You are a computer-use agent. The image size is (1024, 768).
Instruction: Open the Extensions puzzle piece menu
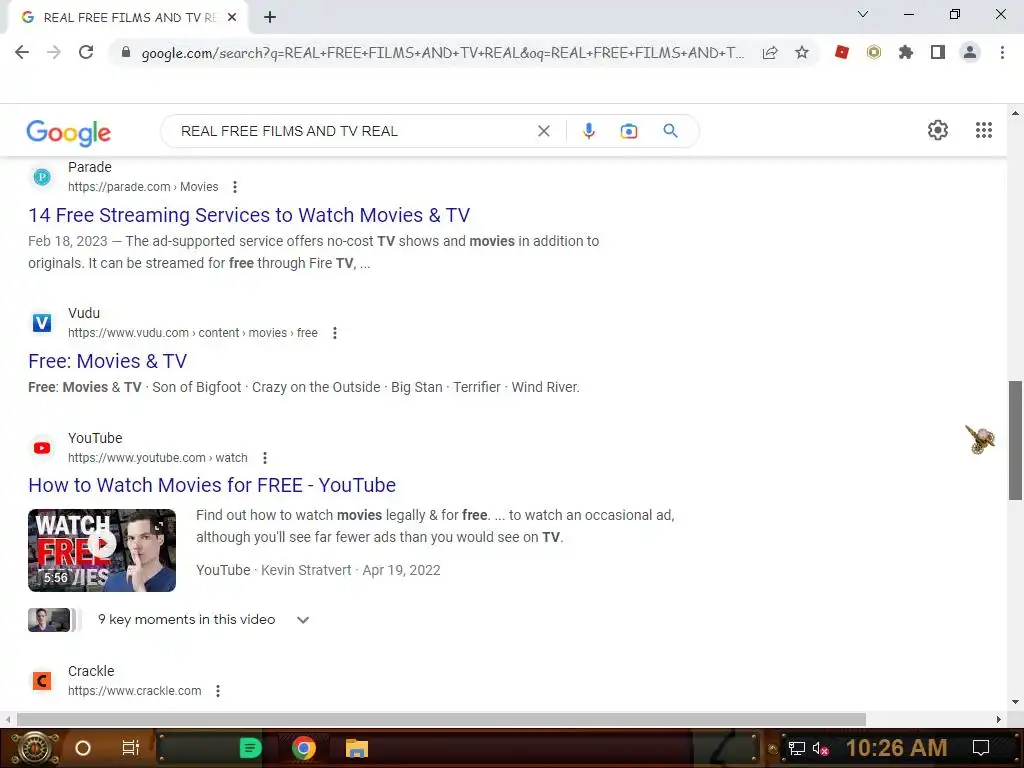point(906,52)
